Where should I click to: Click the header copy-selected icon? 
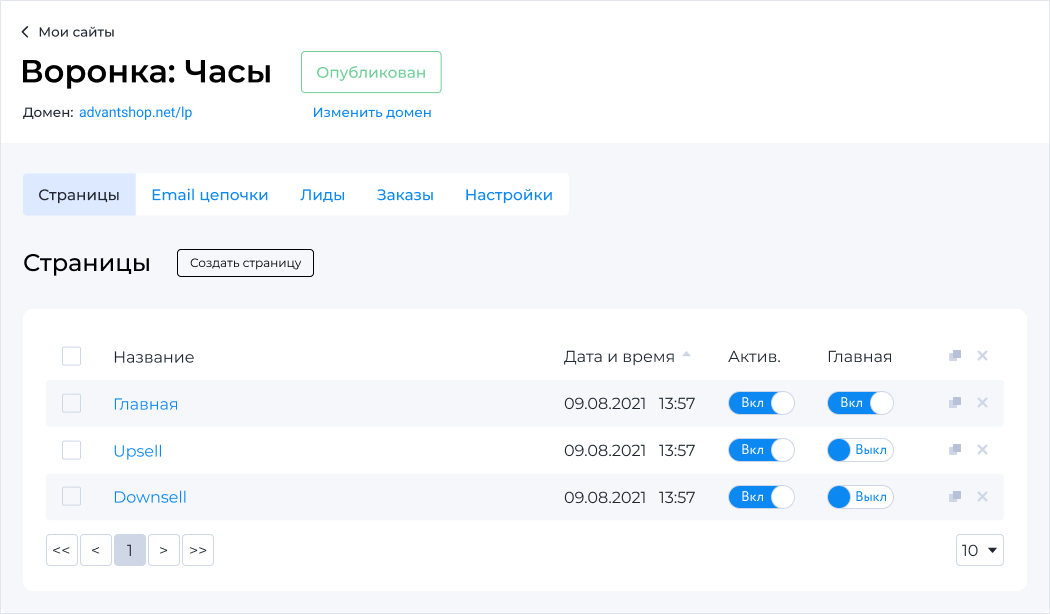(955, 356)
